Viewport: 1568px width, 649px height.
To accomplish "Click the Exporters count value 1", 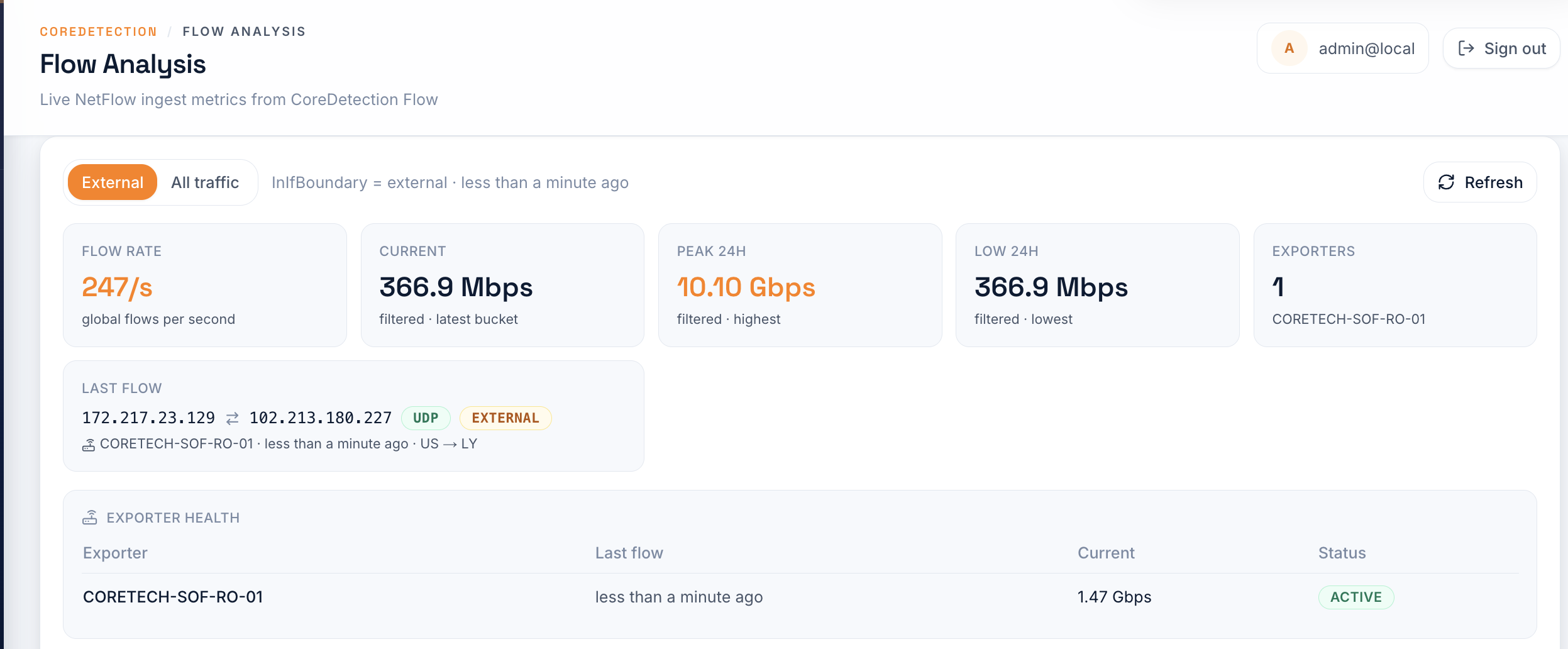I will tap(1278, 287).
